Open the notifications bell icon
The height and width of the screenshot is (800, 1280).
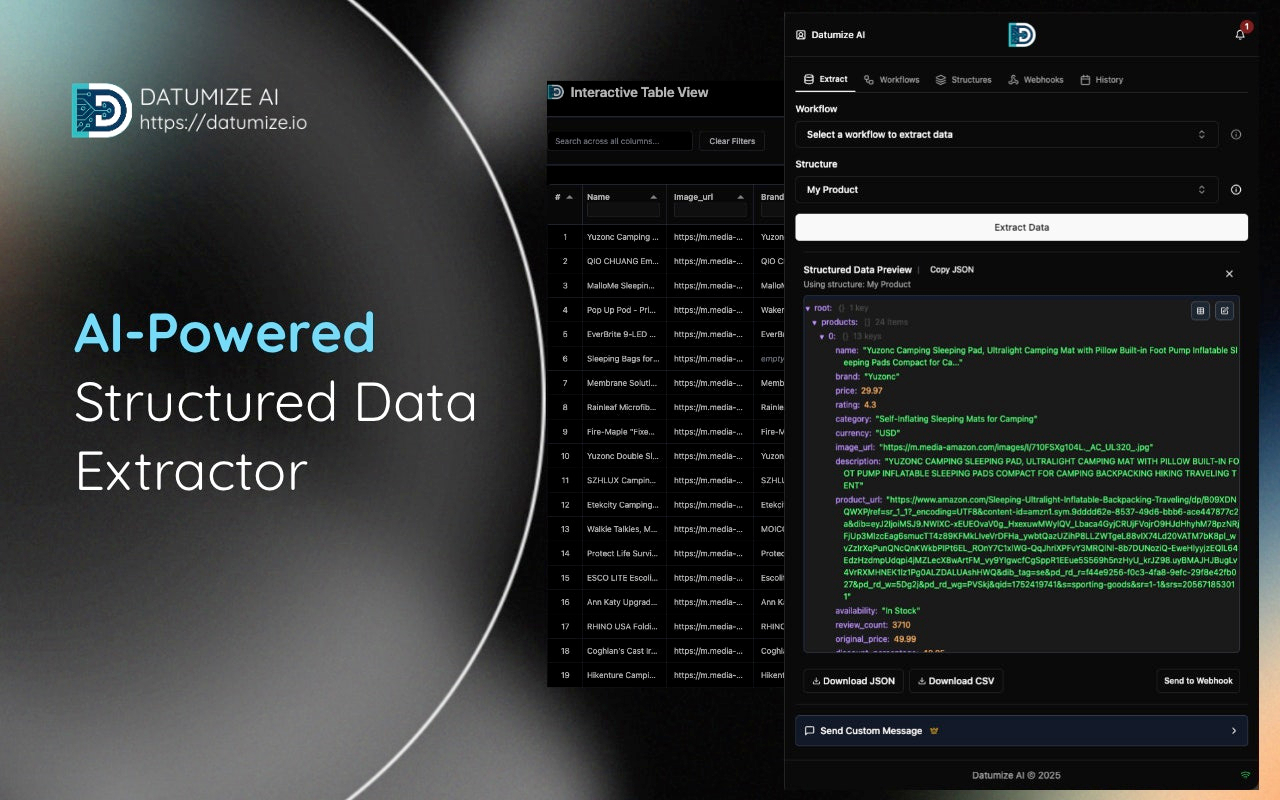tap(1240, 34)
